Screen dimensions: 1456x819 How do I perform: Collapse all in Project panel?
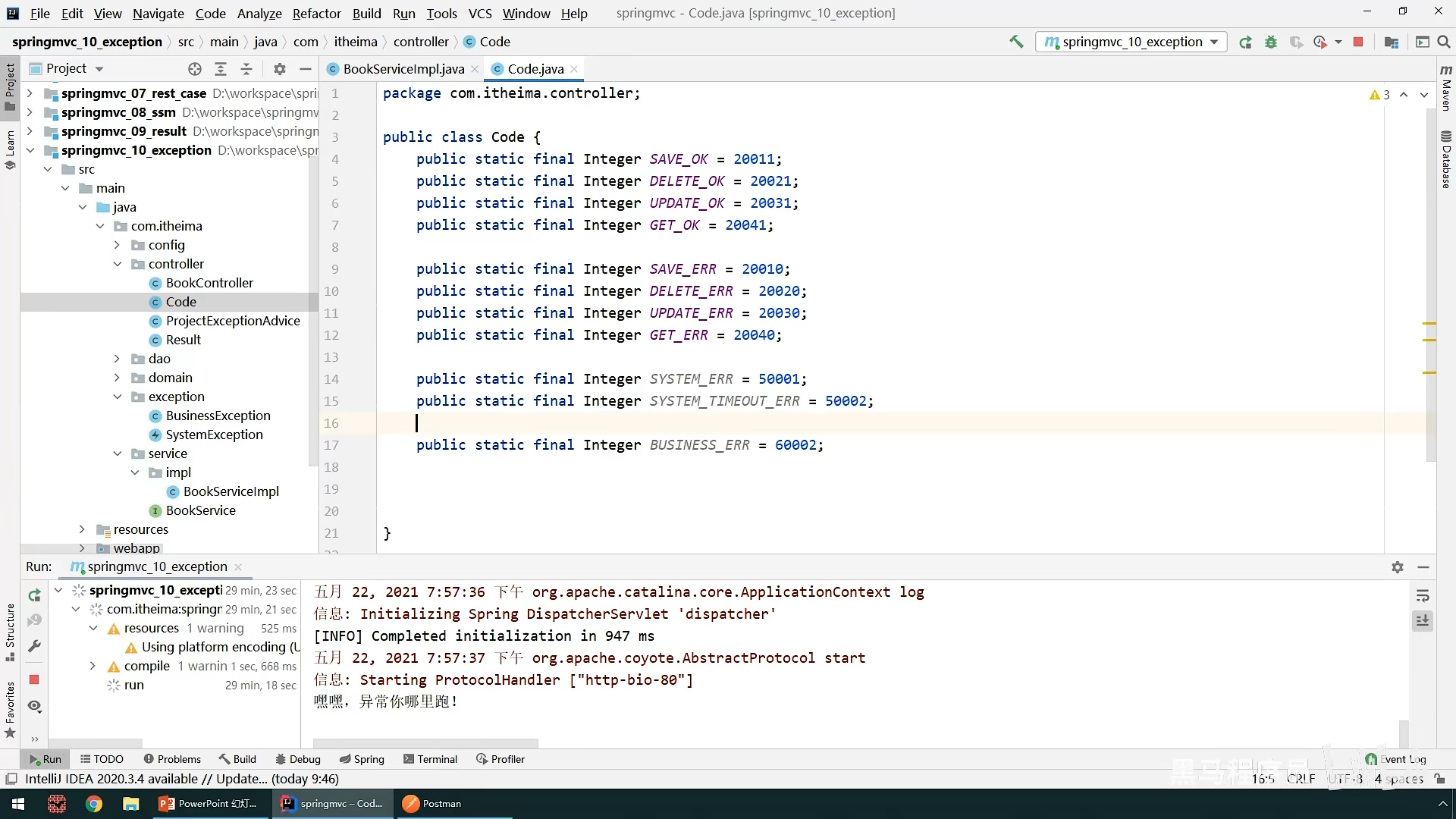pyautogui.click(x=246, y=69)
